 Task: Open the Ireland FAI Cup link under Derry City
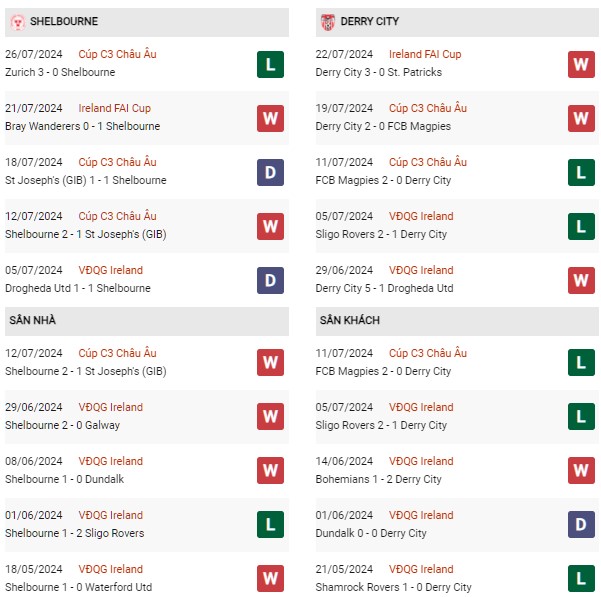(425, 54)
